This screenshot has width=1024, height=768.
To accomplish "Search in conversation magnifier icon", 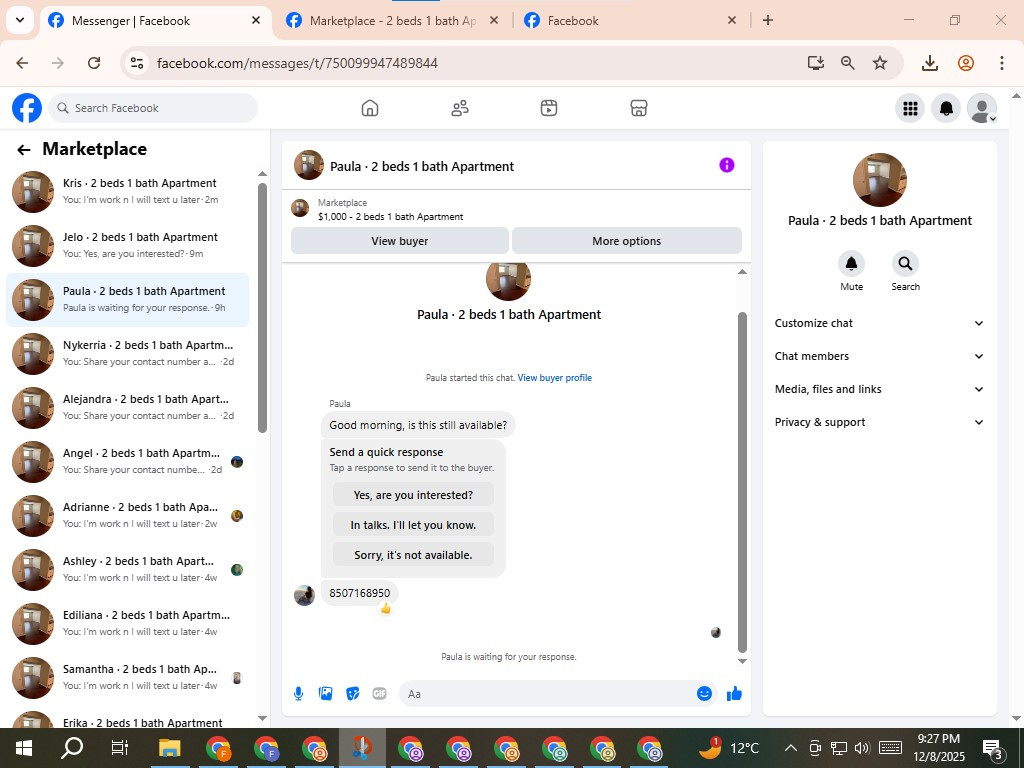I will coord(905,263).
